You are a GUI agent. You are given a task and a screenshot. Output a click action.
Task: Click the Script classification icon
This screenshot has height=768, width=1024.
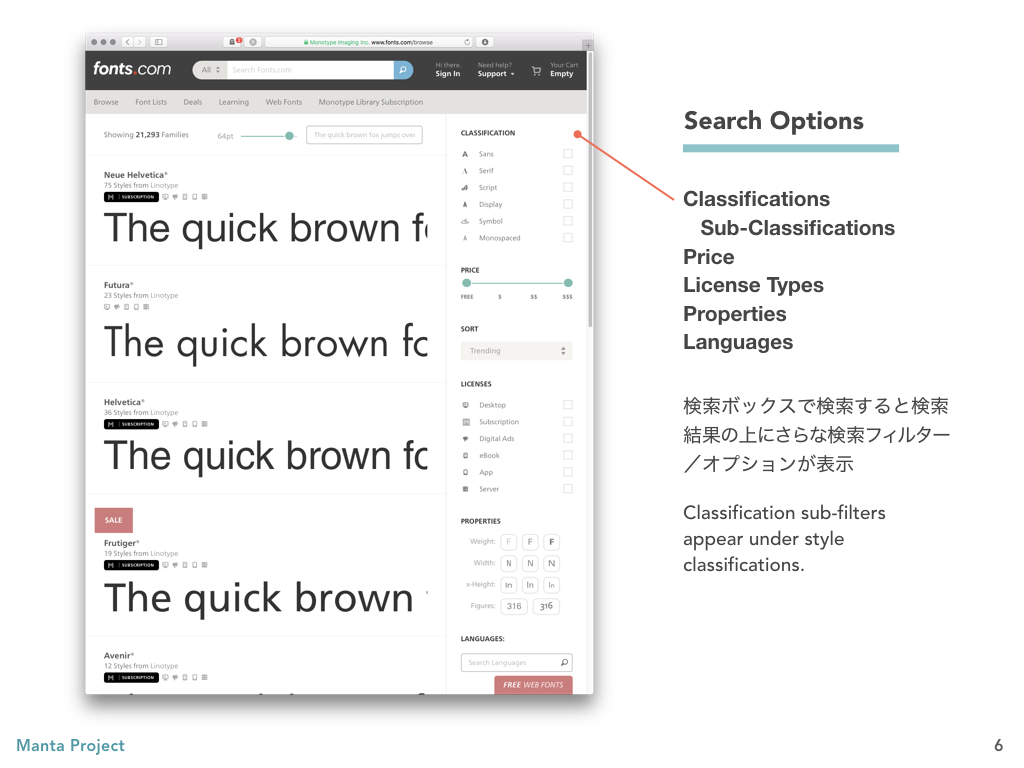(x=465, y=187)
